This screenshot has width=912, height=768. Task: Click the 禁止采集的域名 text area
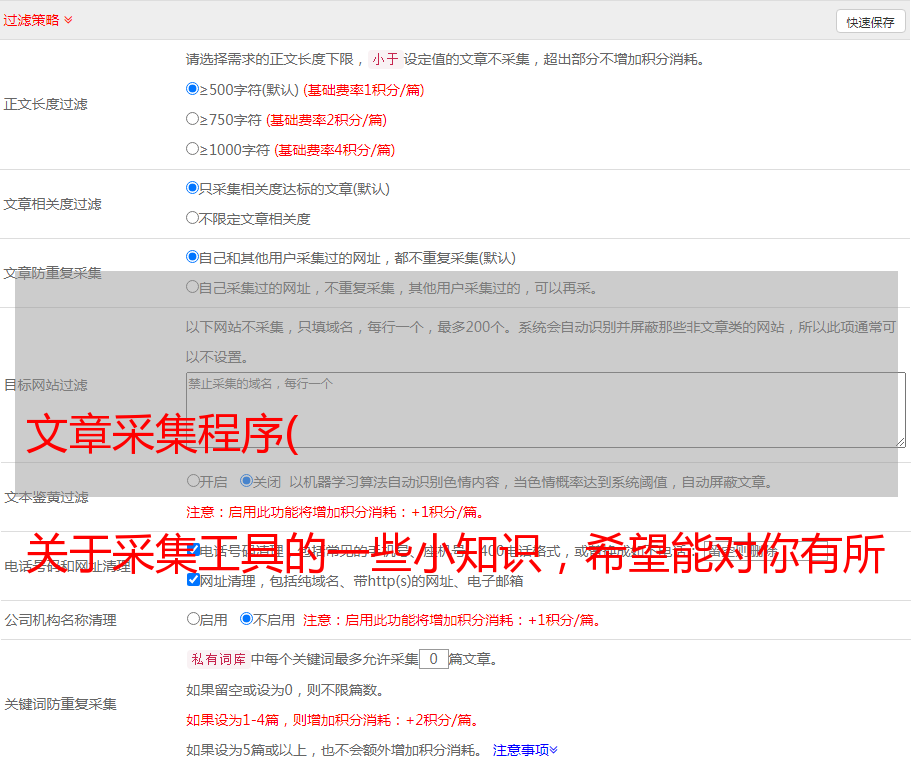pyautogui.click(x=546, y=410)
